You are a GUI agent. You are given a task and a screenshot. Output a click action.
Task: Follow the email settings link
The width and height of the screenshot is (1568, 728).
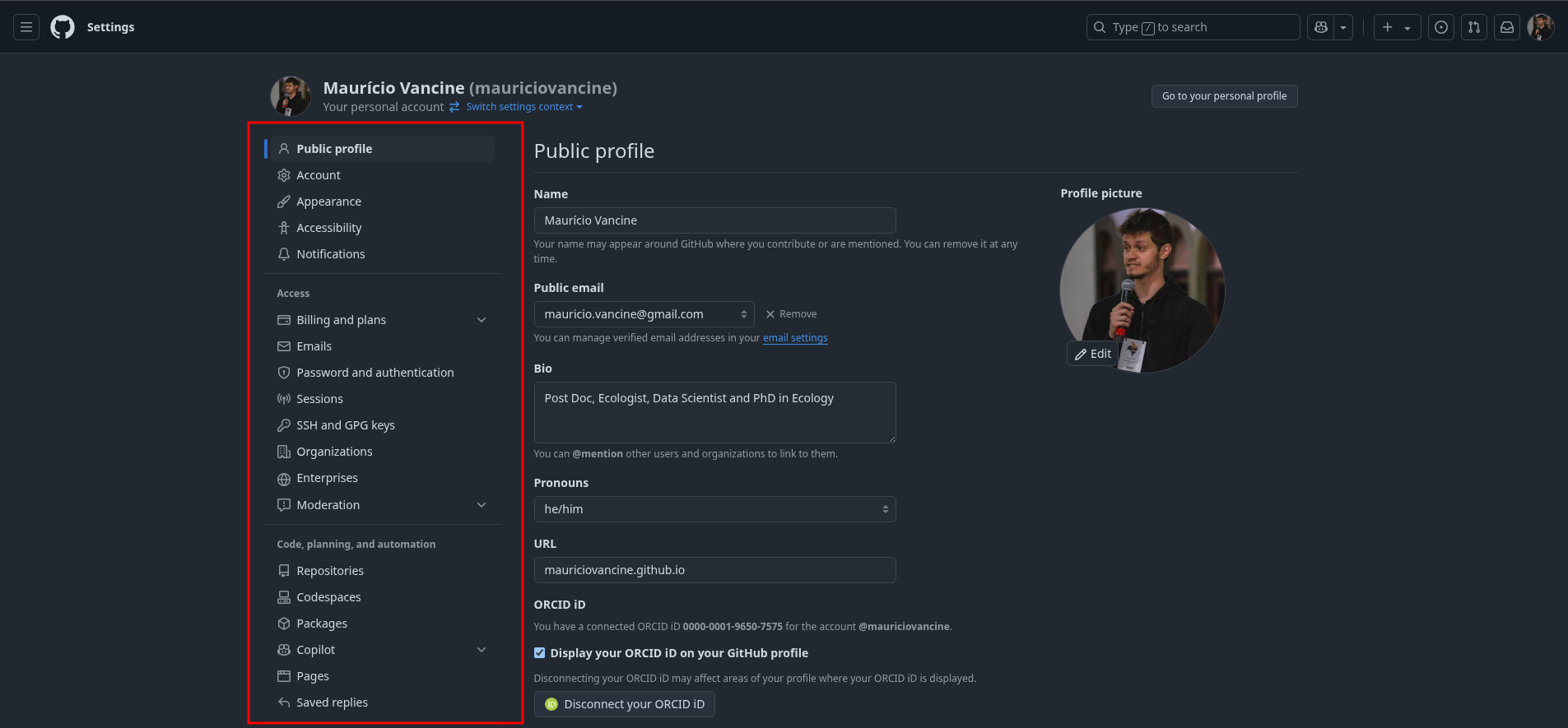pos(795,338)
